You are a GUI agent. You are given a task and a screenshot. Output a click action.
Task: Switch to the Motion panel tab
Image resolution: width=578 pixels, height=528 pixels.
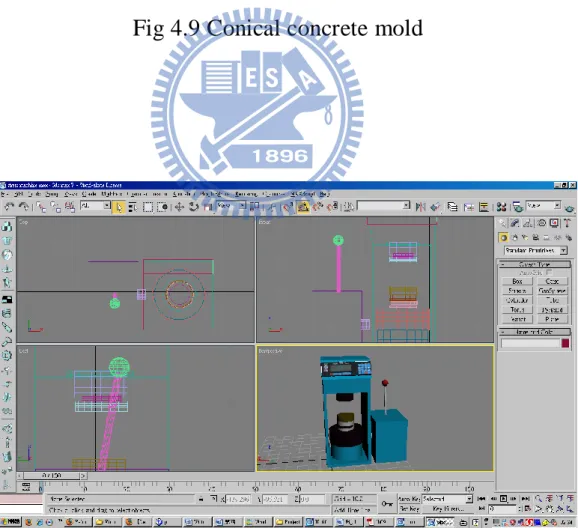tap(541, 223)
